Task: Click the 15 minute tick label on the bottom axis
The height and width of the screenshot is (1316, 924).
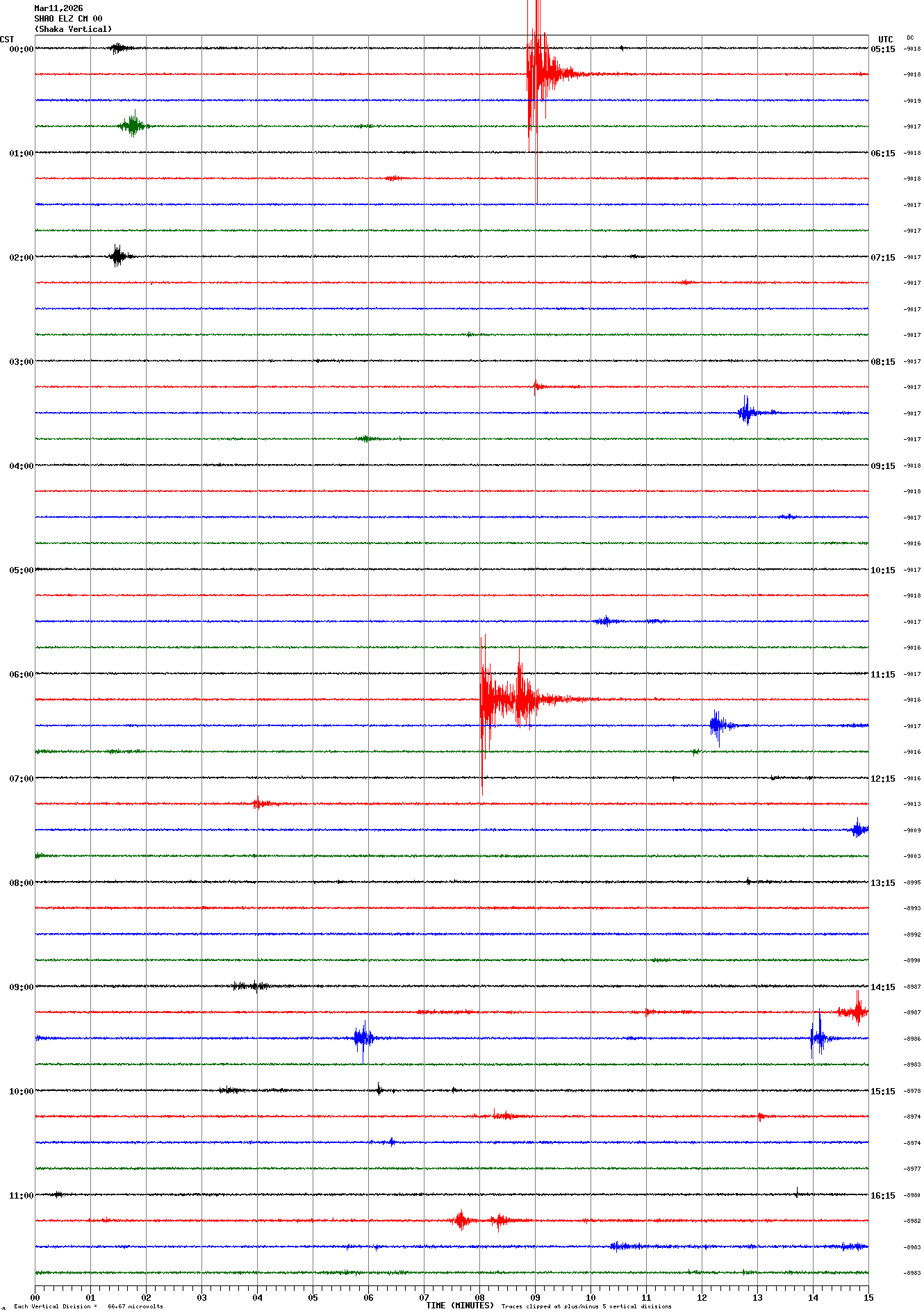Action: [x=868, y=1297]
